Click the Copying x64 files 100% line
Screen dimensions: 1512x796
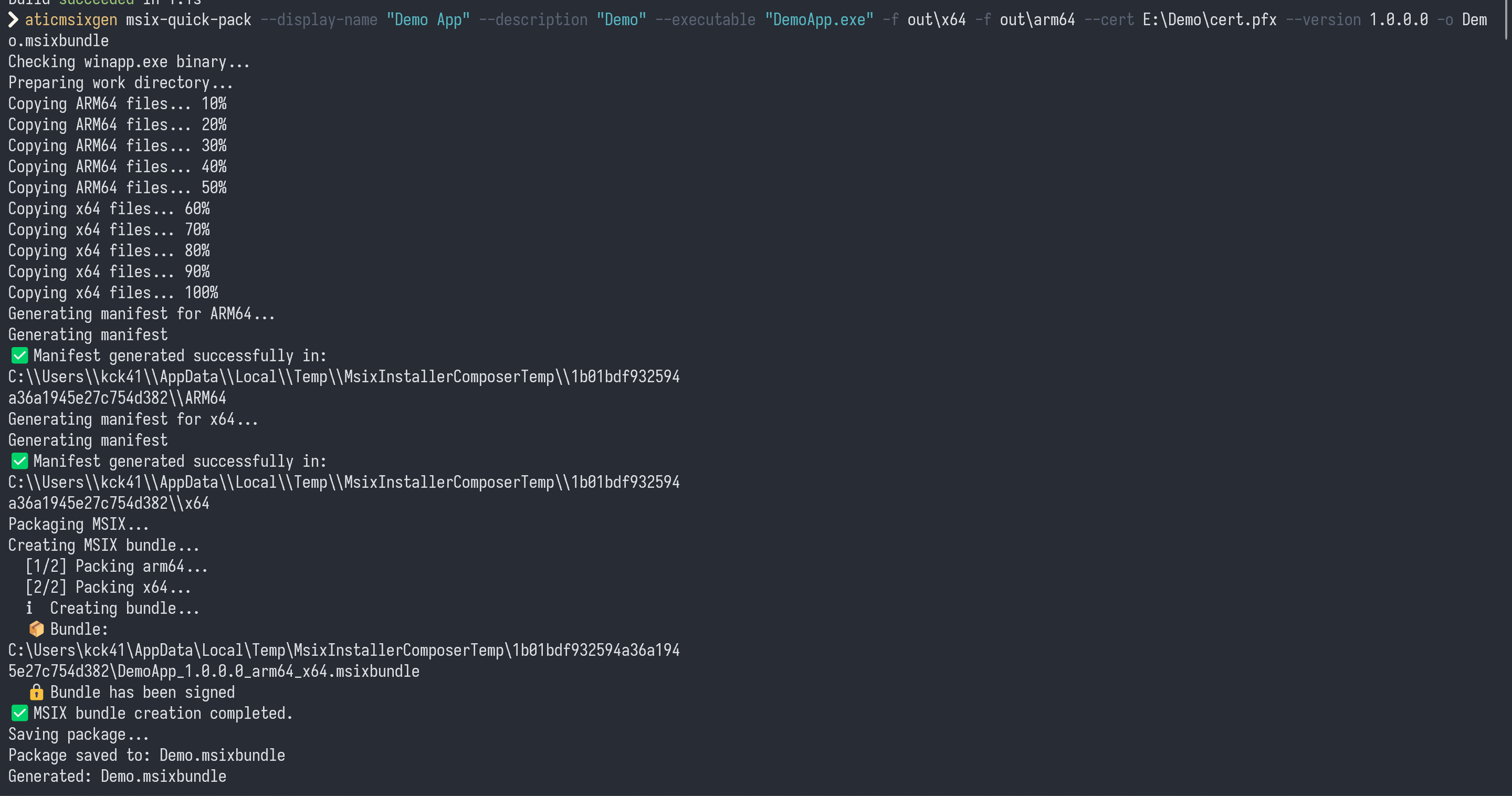(x=113, y=293)
